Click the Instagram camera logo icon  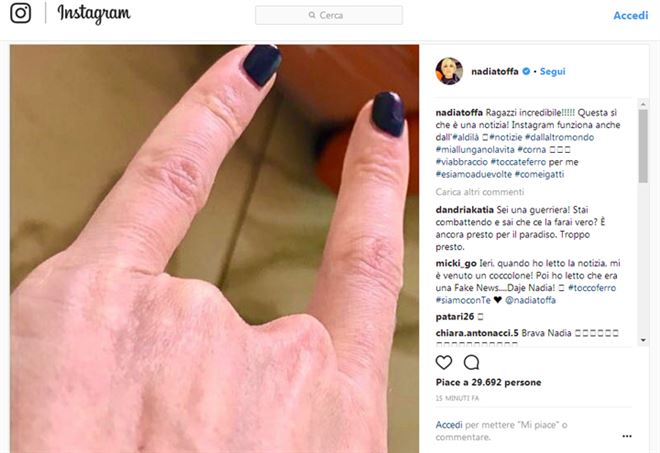[x=21, y=13]
